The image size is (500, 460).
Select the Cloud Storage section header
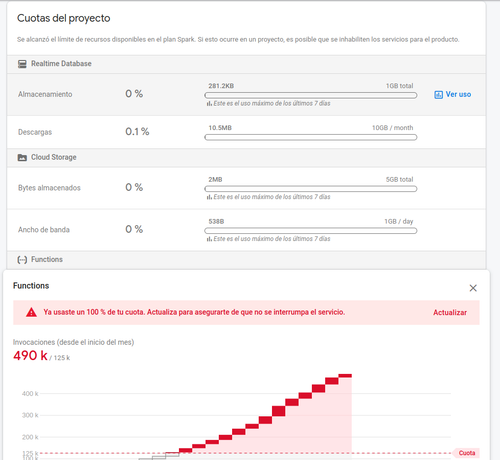pyautogui.click(x=246, y=157)
